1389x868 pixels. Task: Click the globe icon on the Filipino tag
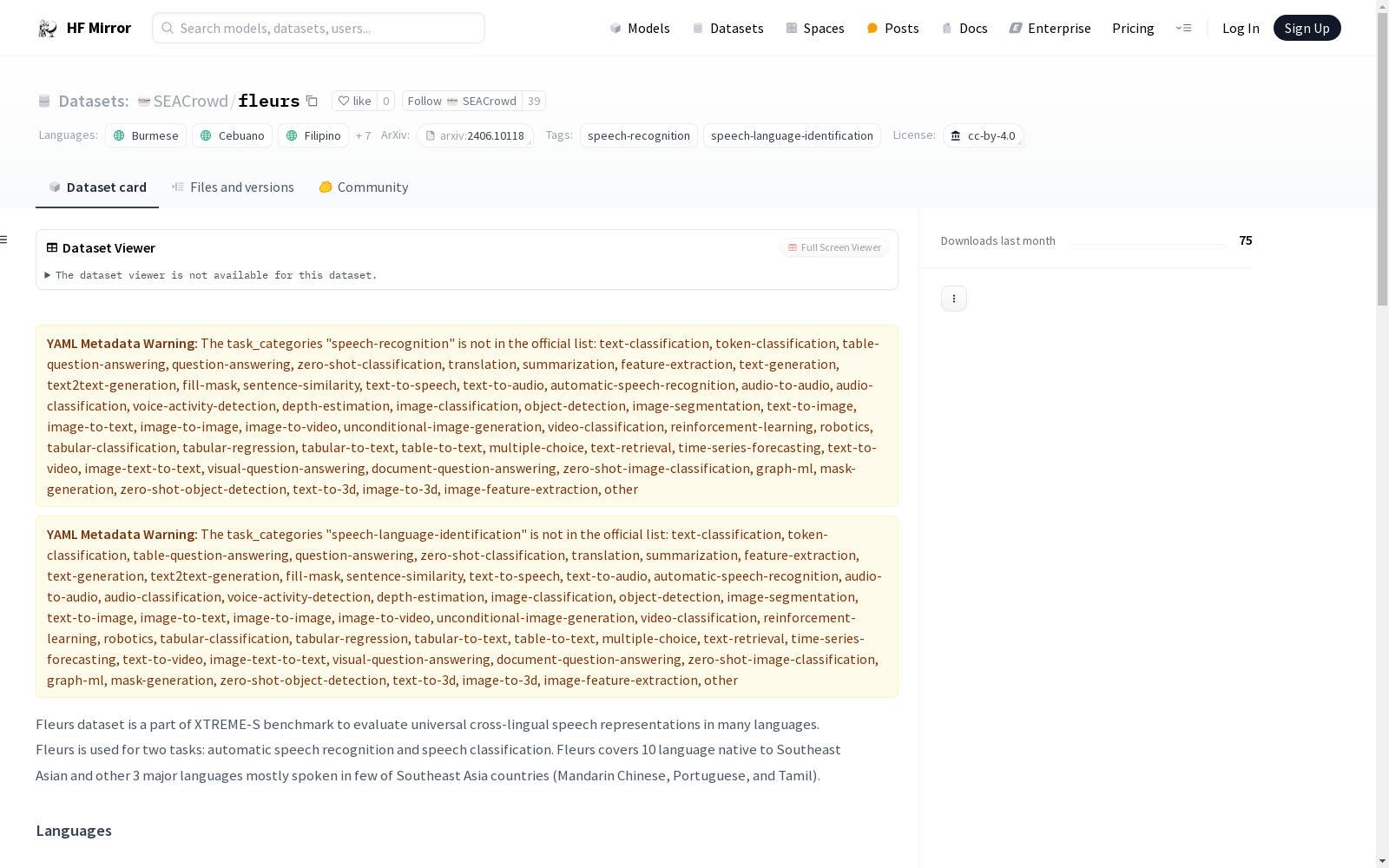(292, 135)
